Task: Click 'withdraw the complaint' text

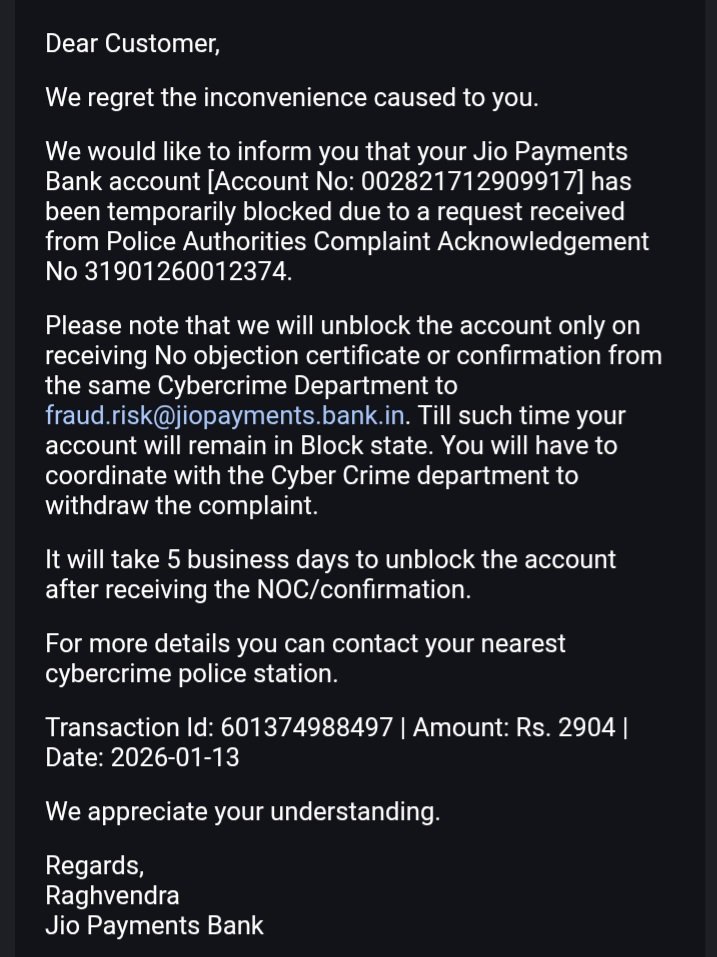Action: (x=181, y=506)
